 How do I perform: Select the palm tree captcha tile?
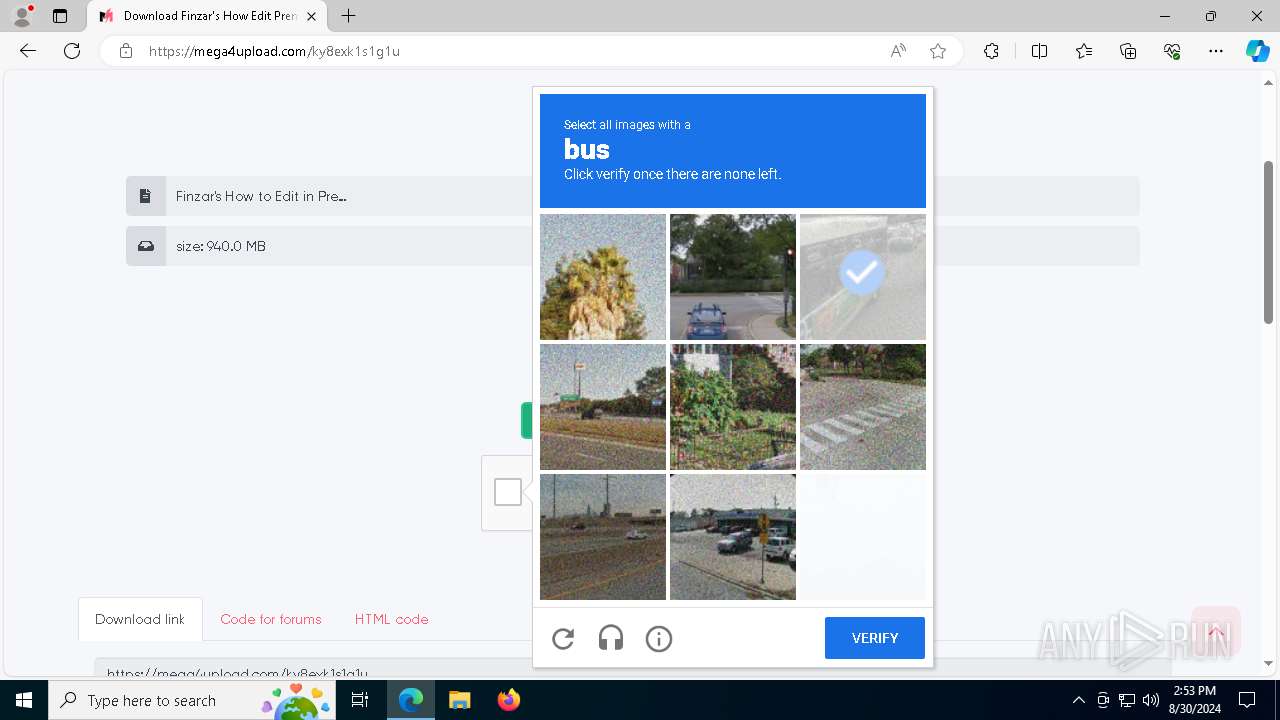[603, 277]
